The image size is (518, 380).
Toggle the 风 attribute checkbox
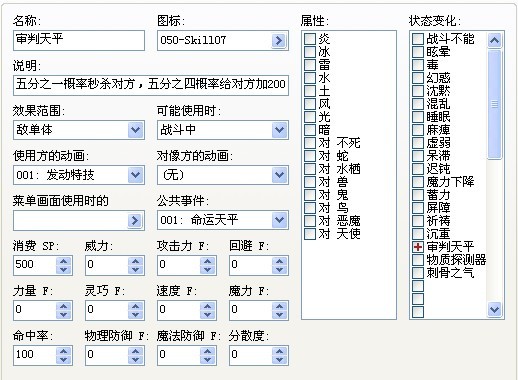click(x=310, y=104)
